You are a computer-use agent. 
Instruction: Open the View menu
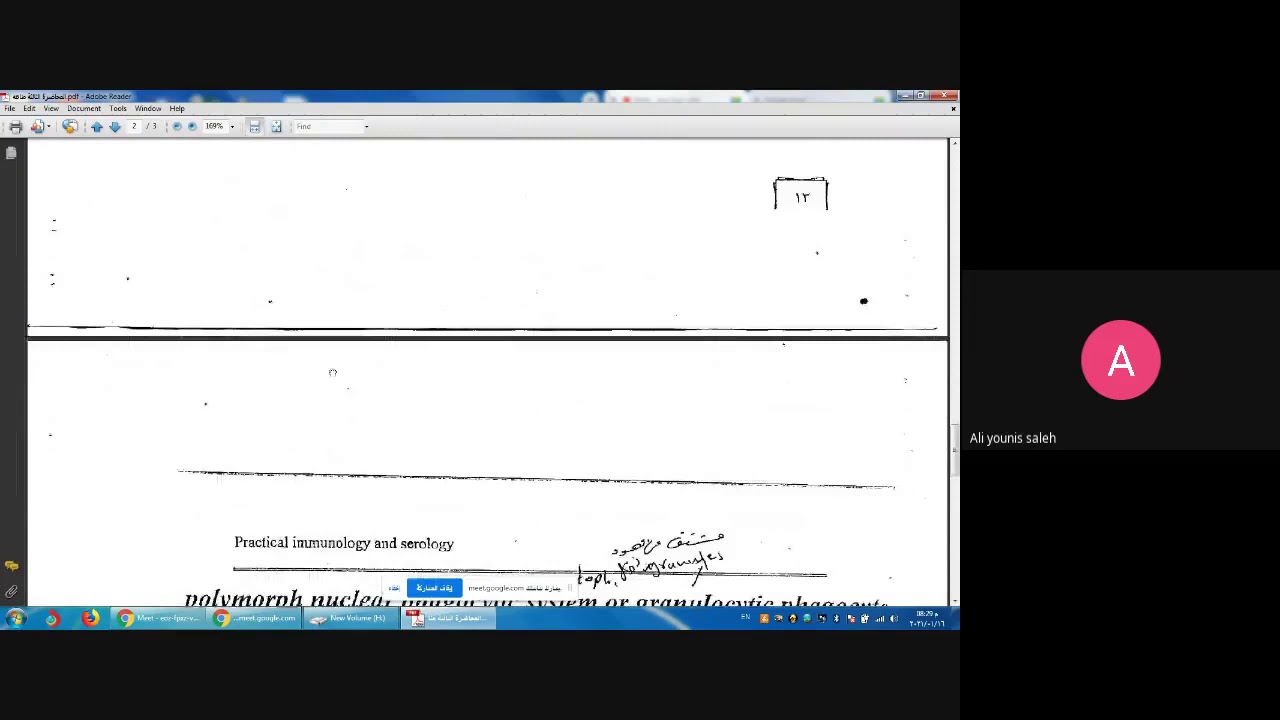pos(51,108)
